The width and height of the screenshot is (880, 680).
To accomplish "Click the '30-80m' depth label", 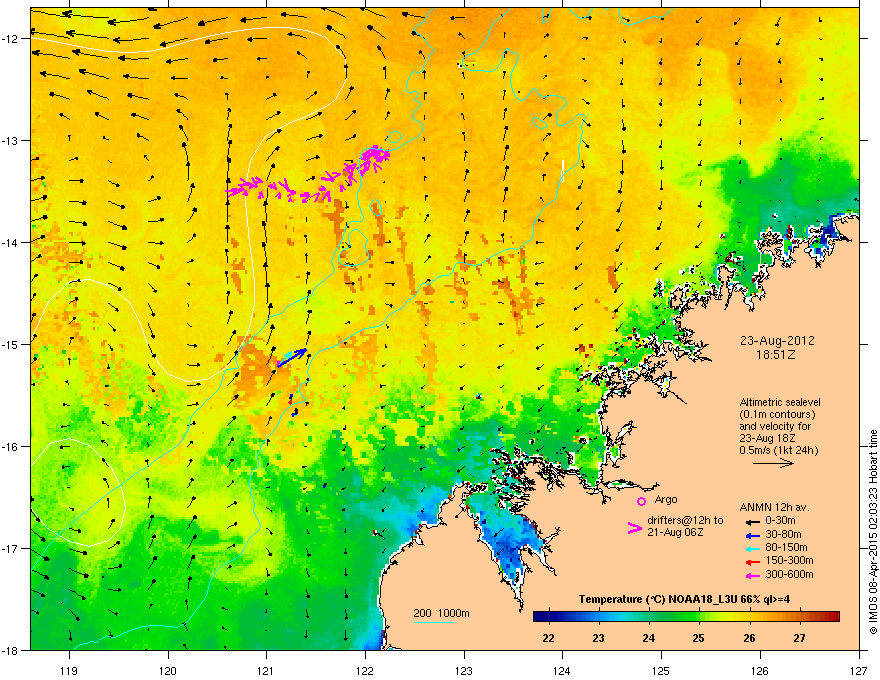I will 783,534.
